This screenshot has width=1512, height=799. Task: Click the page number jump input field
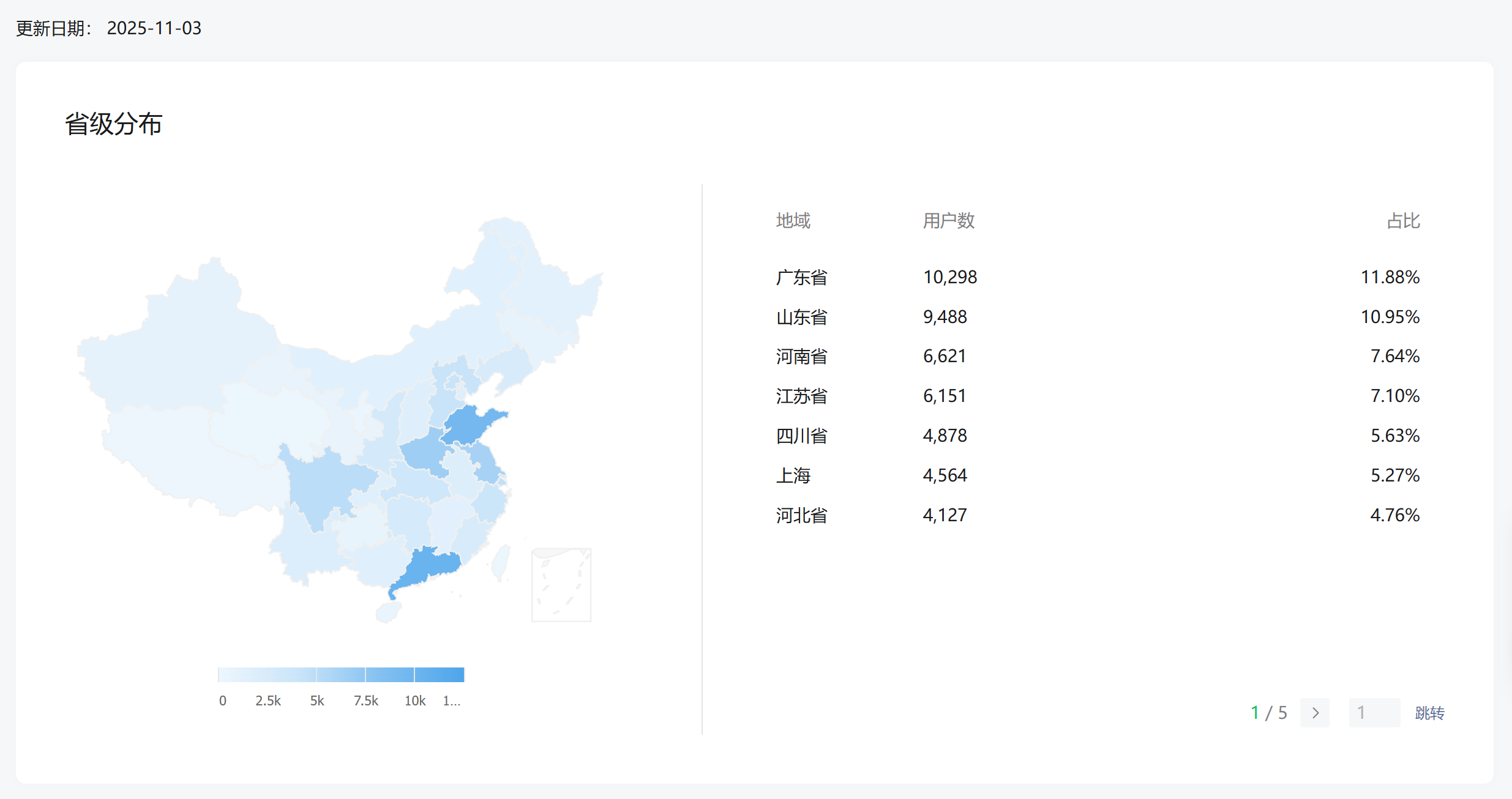tap(1374, 713)
